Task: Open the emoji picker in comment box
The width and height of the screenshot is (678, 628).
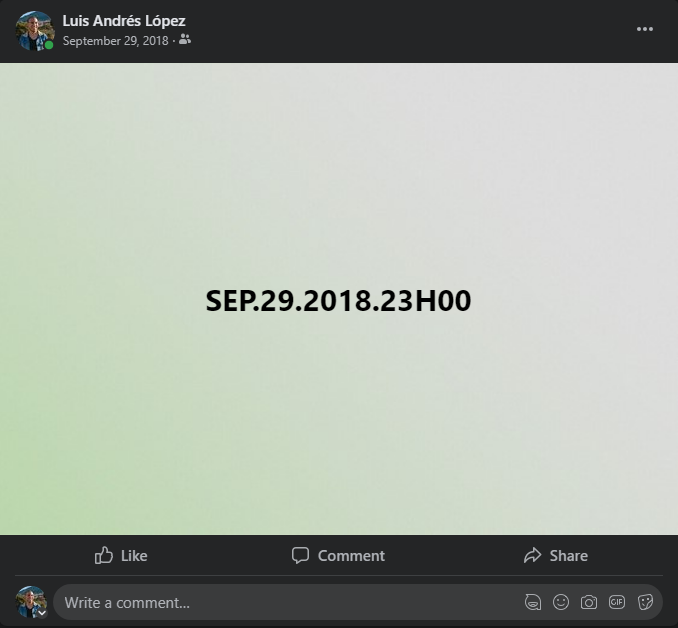Action: 561,602
